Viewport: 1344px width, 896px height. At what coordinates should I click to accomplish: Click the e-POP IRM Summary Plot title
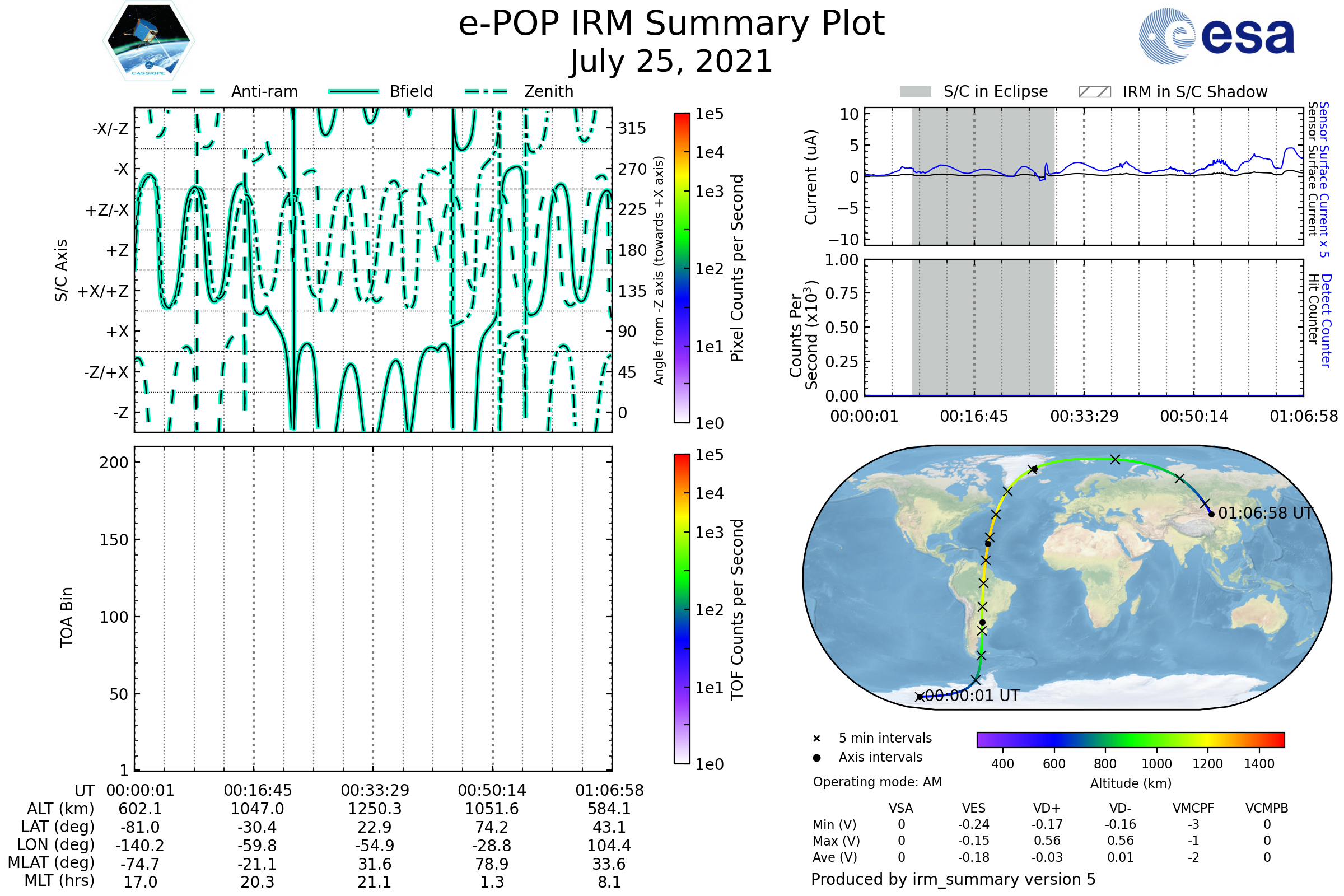click(x=671, y=24)
